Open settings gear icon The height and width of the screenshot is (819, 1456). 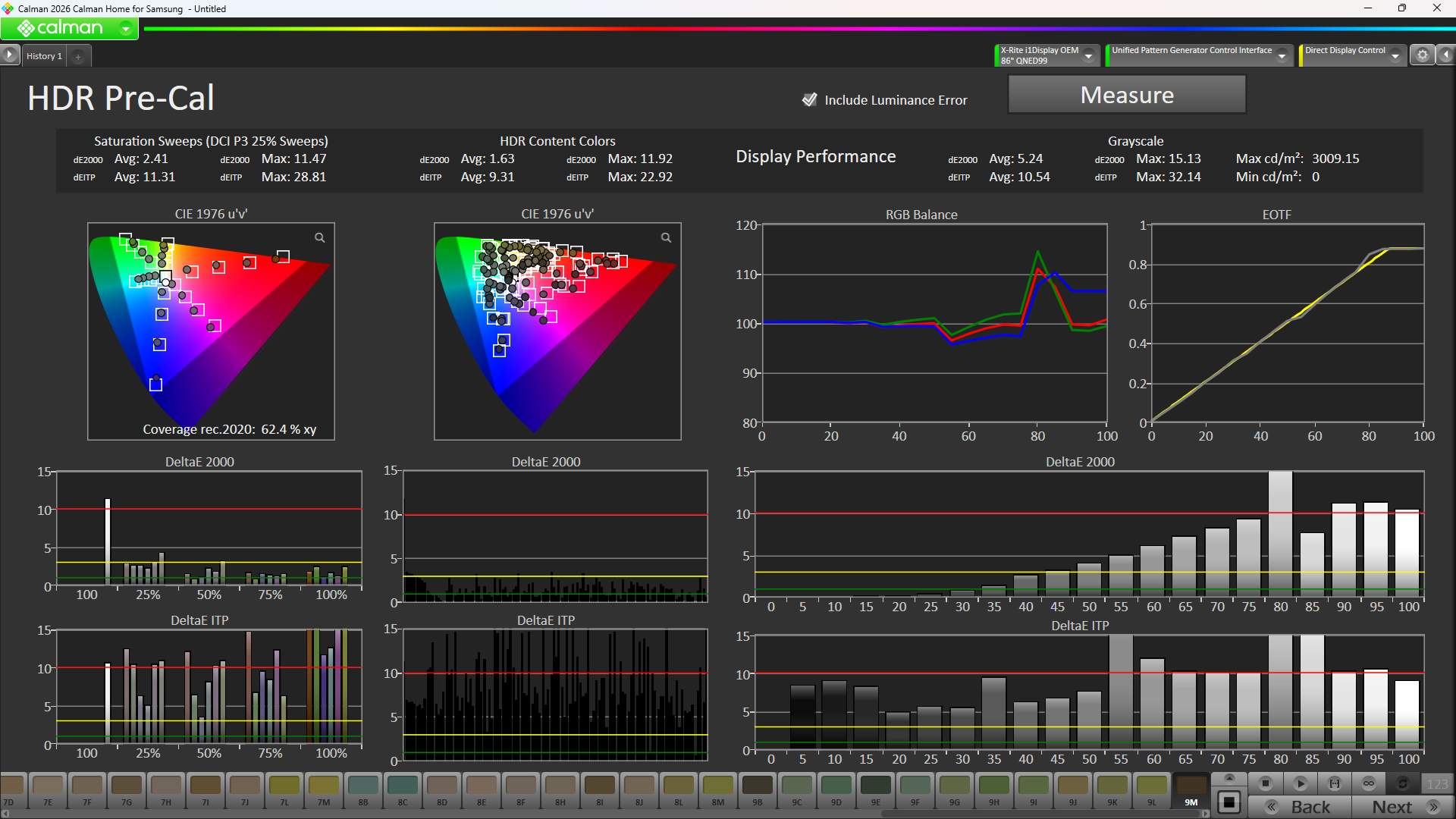pyautogui.click(x=1423, y=55)
